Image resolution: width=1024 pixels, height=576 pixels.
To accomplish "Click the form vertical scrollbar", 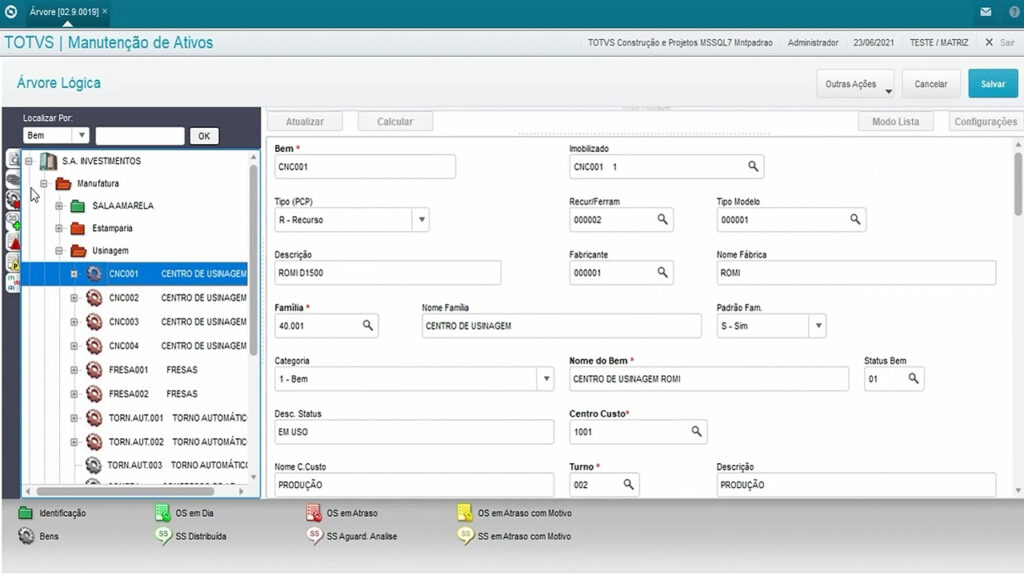I will click(x=1017, y=184).
